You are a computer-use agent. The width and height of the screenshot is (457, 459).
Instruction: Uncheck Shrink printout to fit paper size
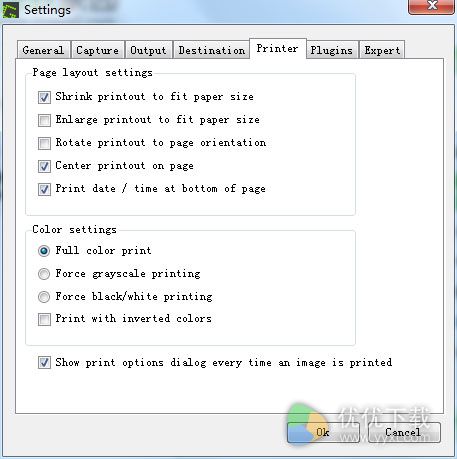point(44,97)
